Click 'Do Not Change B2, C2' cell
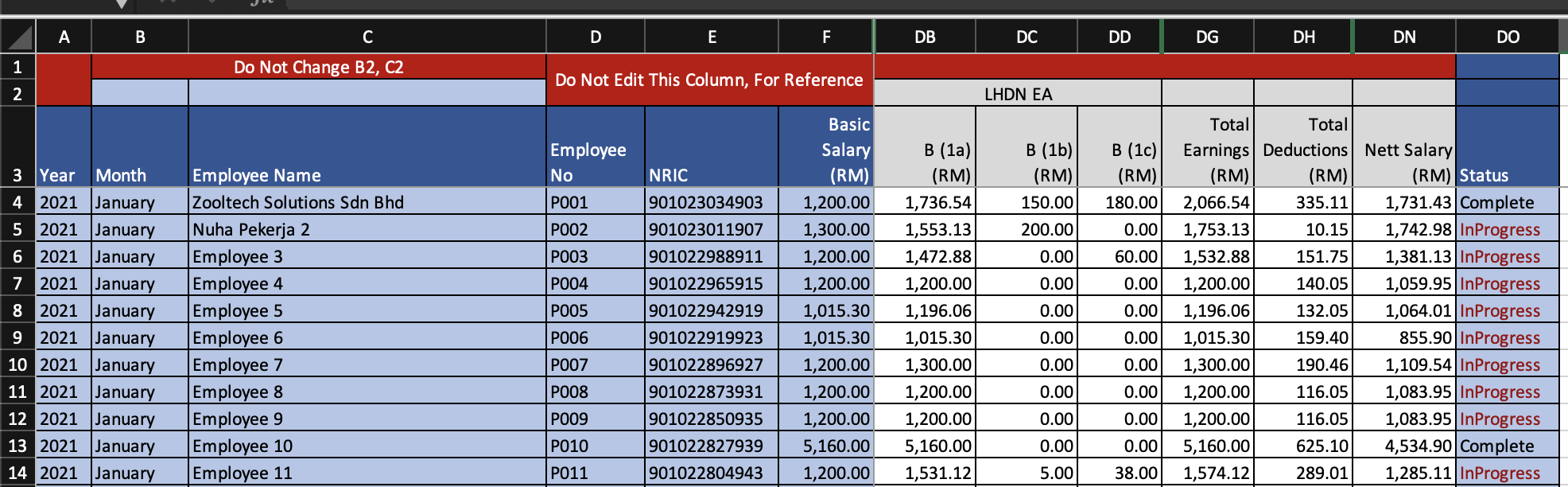 (319, 67)
